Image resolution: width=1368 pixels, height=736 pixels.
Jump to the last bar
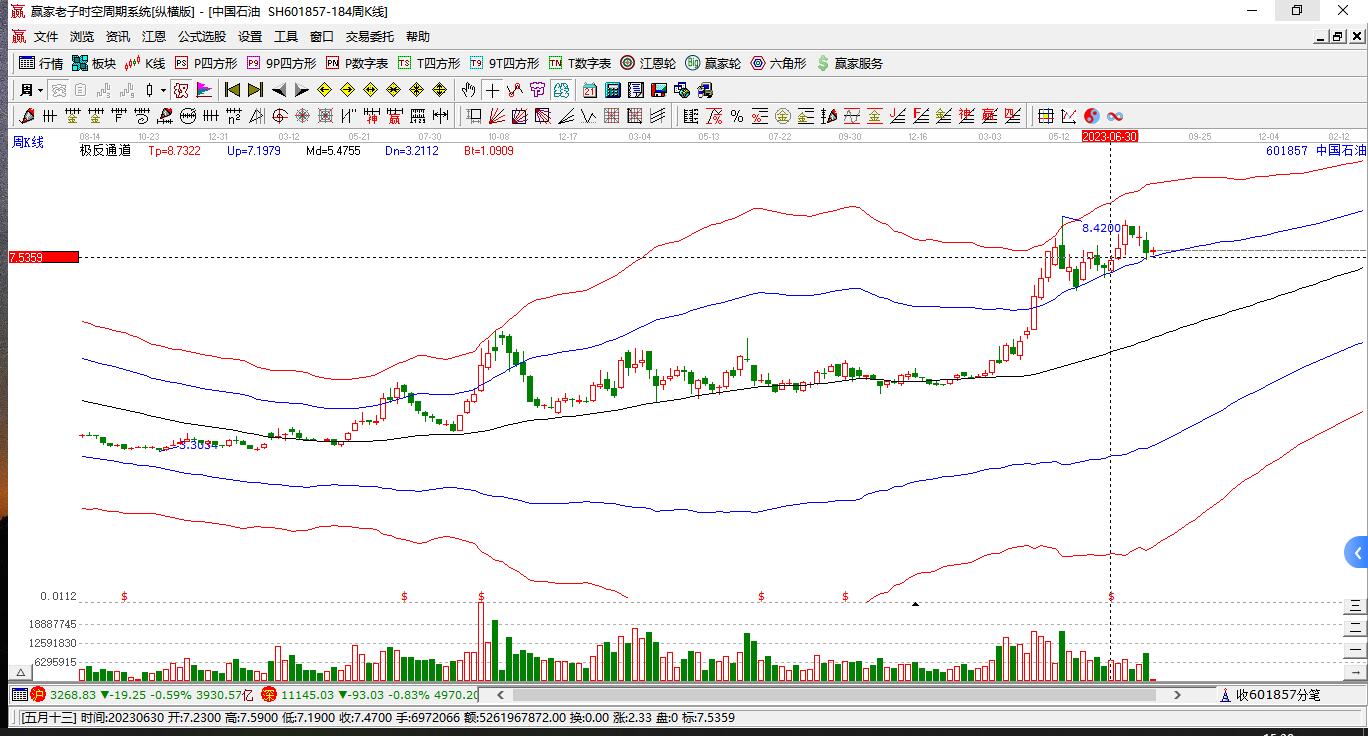coord(255,90)
